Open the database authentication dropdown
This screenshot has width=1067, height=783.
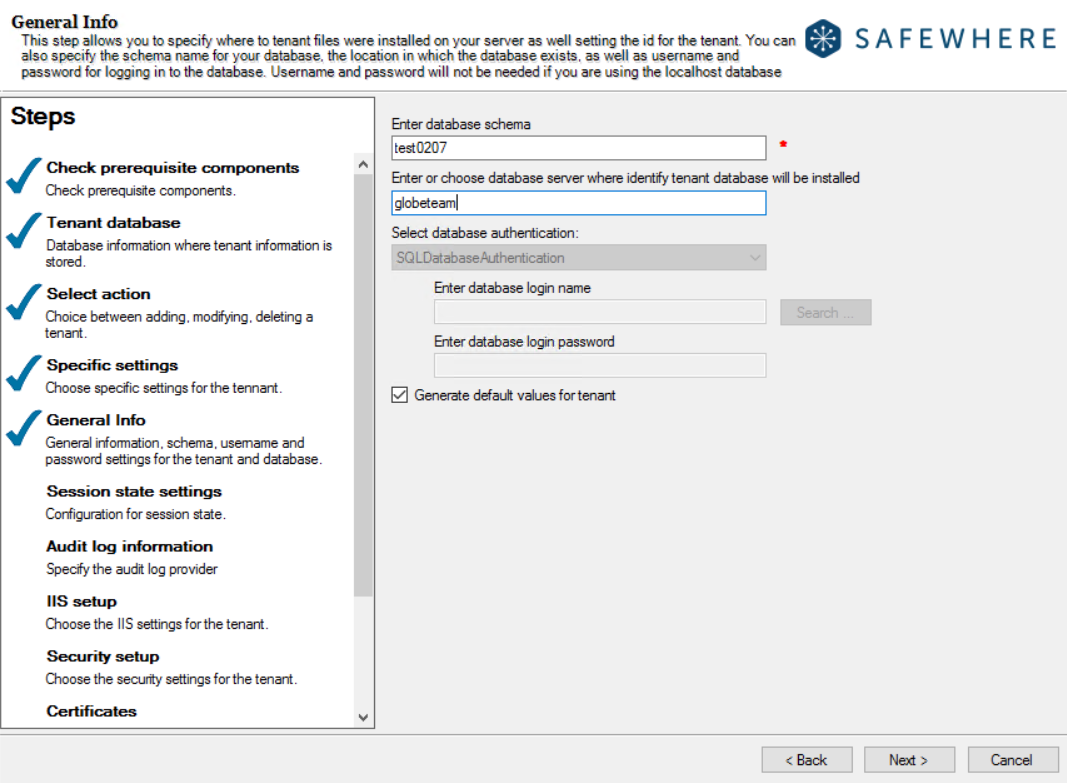point(578,258)
